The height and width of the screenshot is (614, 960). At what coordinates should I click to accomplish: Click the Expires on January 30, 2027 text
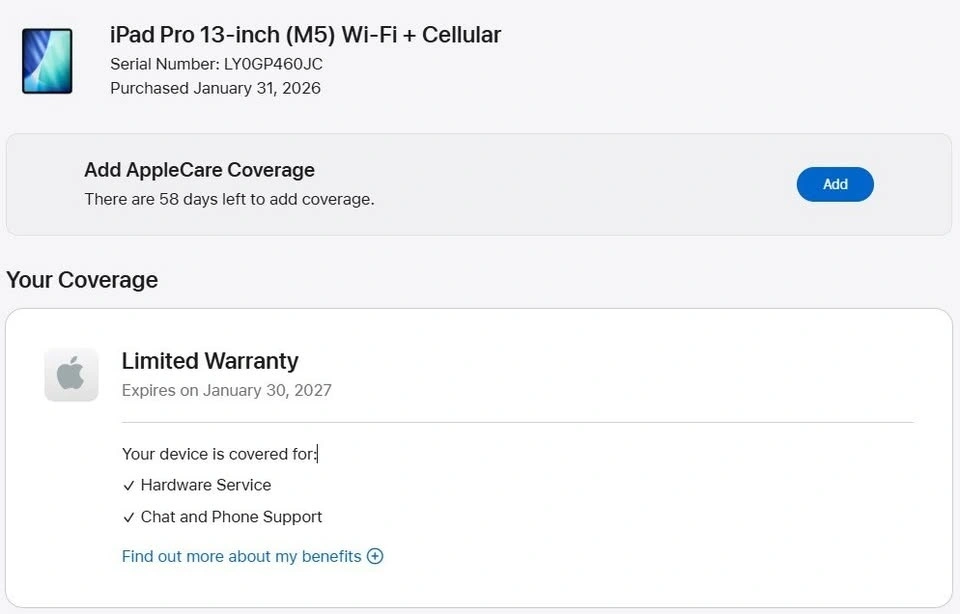(226, 390)
